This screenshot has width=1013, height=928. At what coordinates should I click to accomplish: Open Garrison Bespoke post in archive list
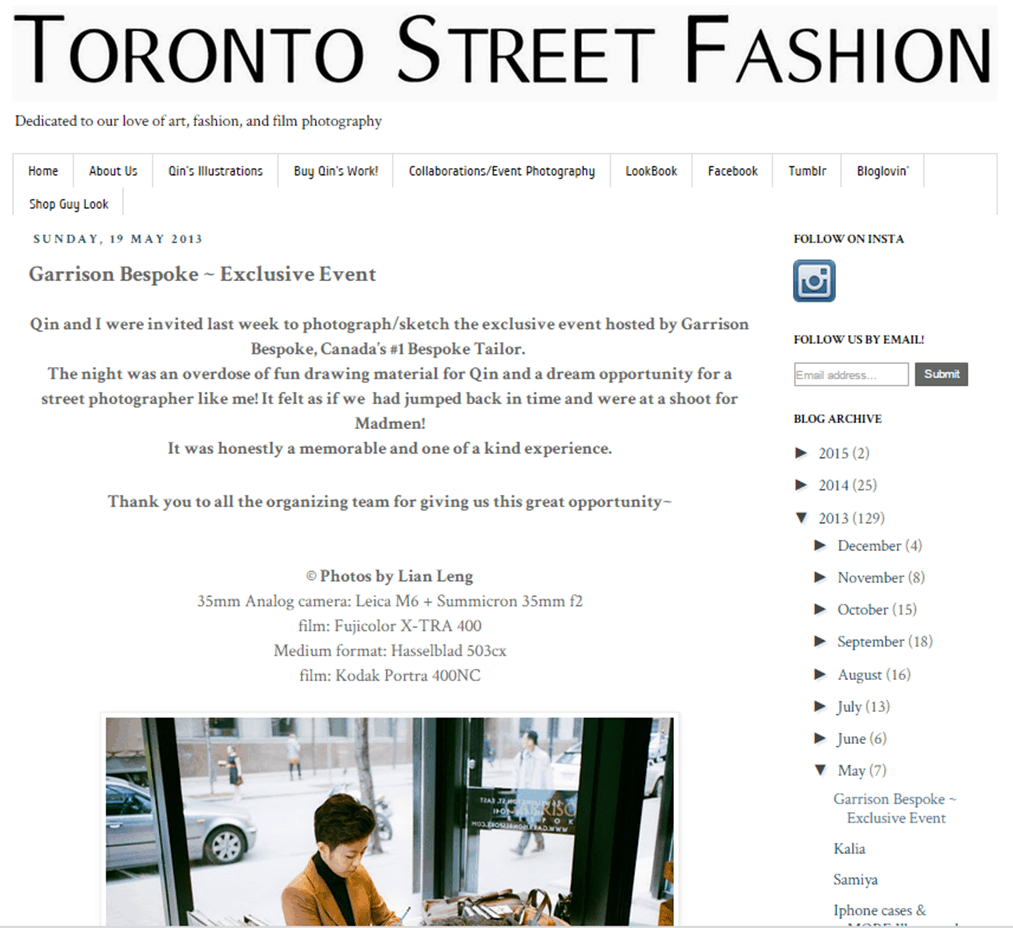[895, 808]
